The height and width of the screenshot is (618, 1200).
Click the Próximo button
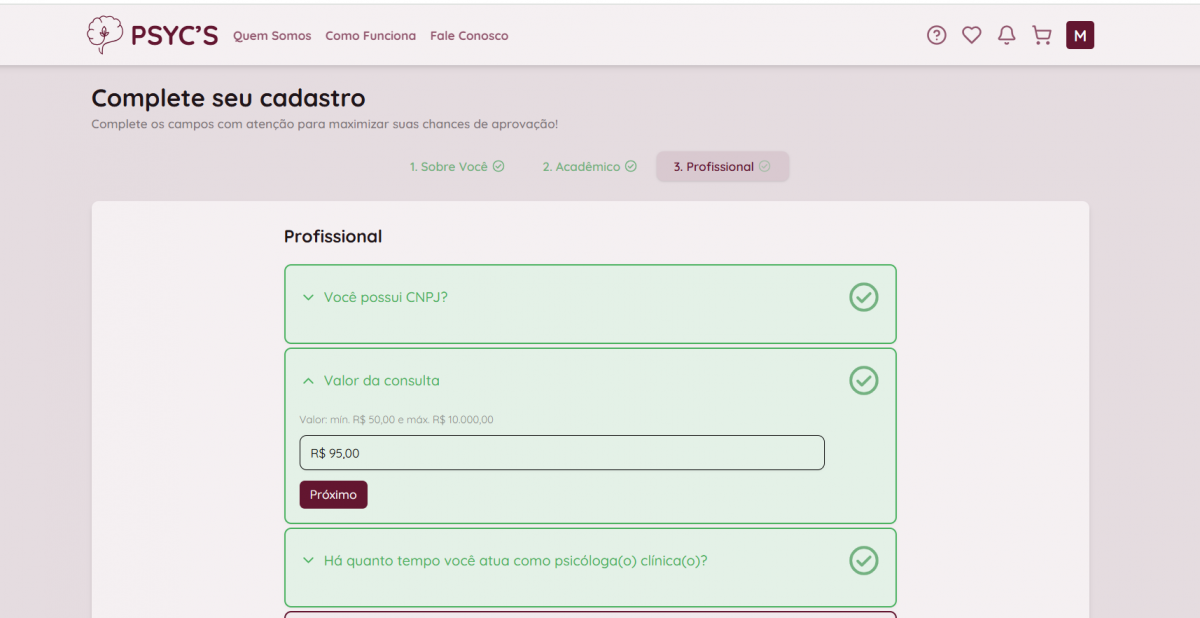click(x=333, y=495)
